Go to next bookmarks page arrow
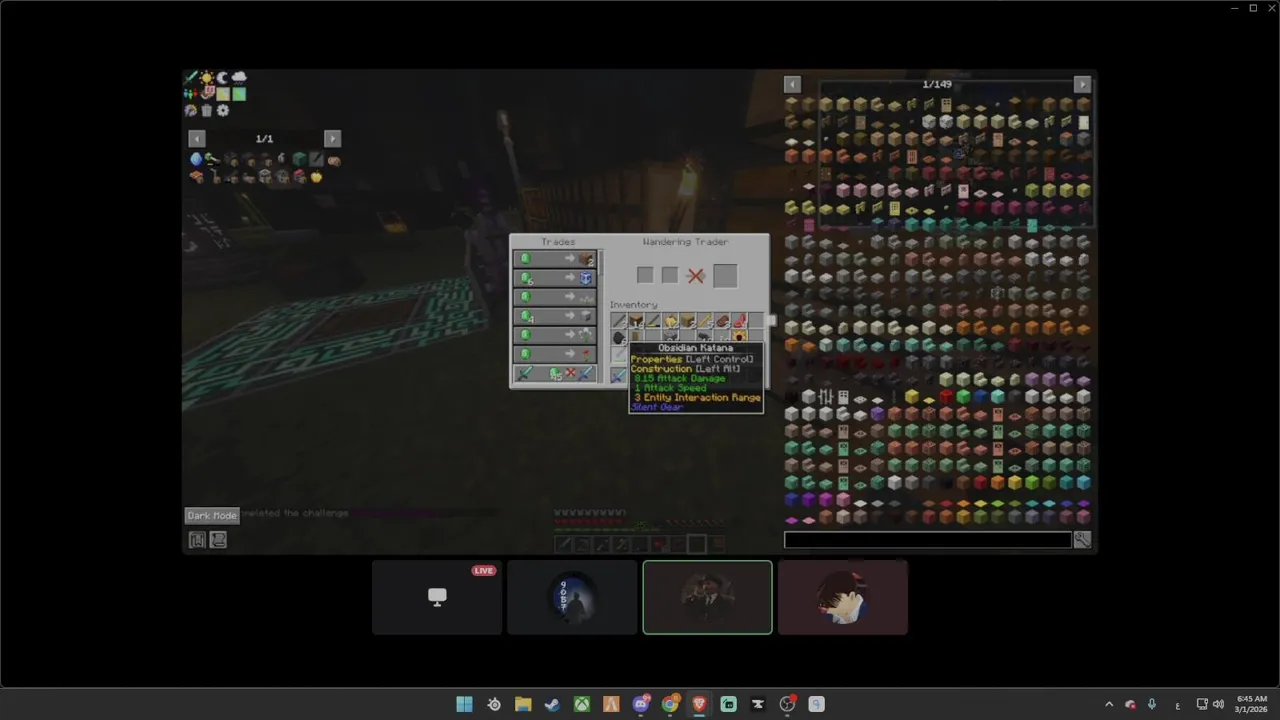 tap(332, 139)
